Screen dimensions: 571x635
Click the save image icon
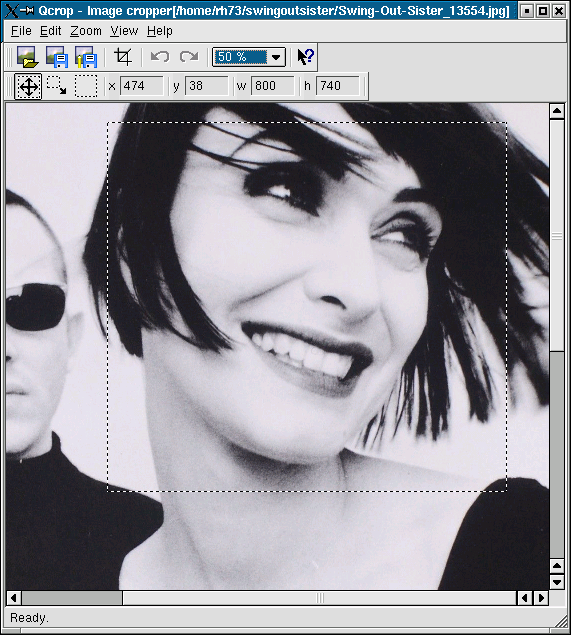pyautogui.click(x=57, y=57)
